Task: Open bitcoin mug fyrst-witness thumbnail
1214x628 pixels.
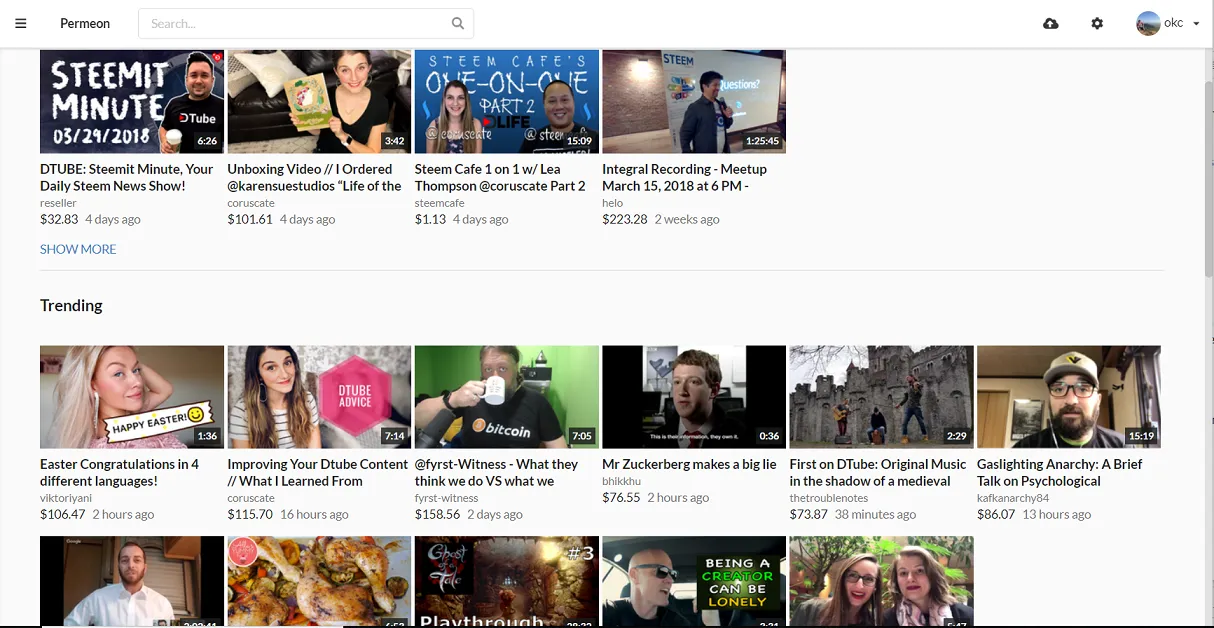Action: 507,397
